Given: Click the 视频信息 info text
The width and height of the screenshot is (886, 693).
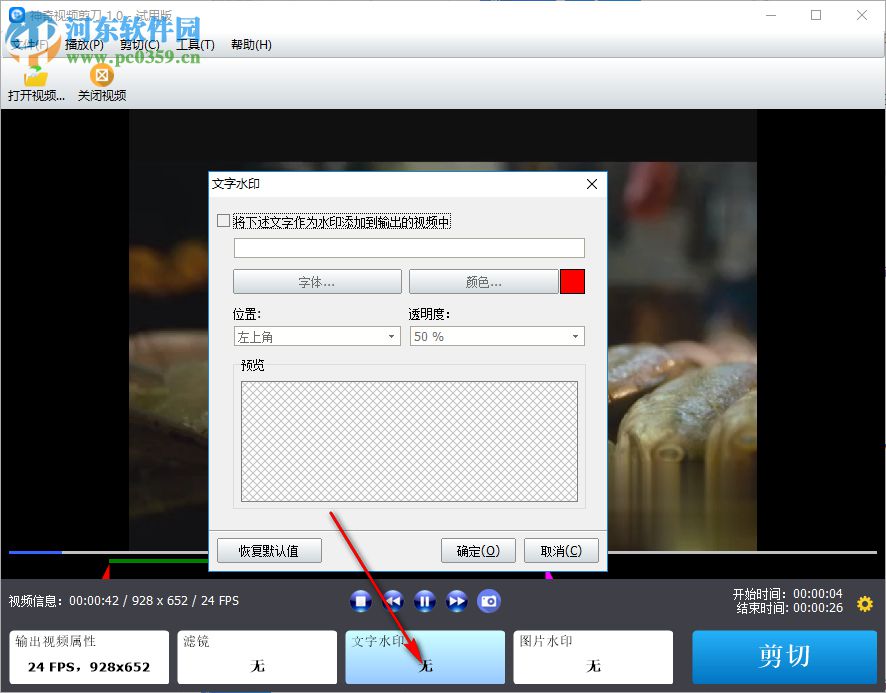Looking at the screenshot, I should (124, 600).
